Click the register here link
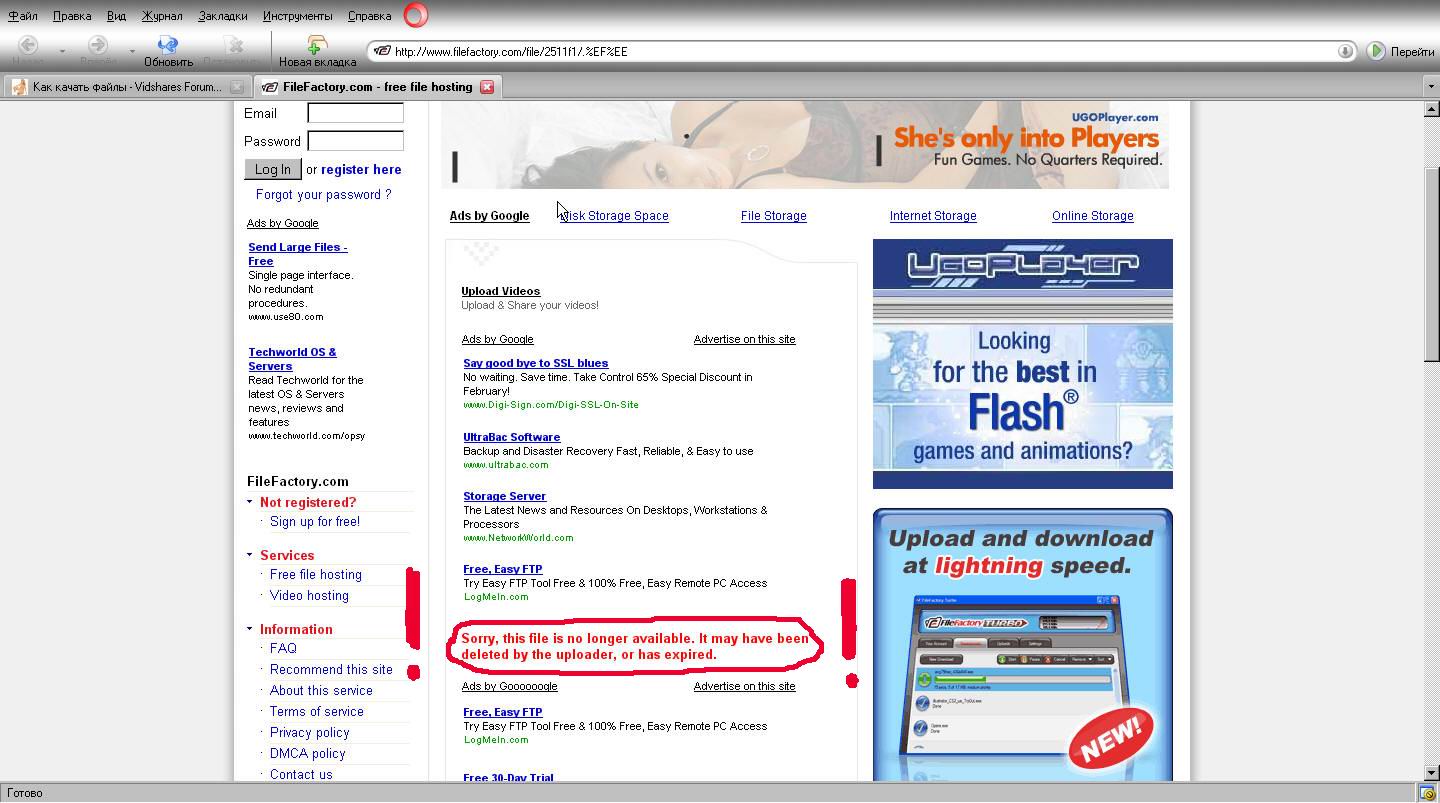The image size is (1440, 803). click(x=361, y=170)
